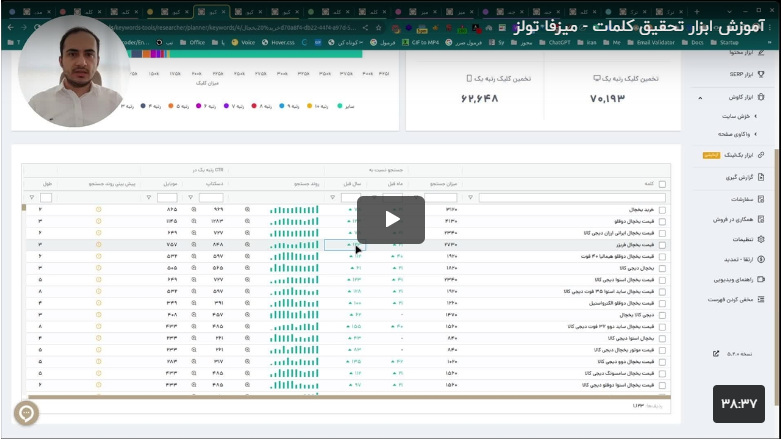Toggle رتبه ۸ red legend item

tap(261, 106)
